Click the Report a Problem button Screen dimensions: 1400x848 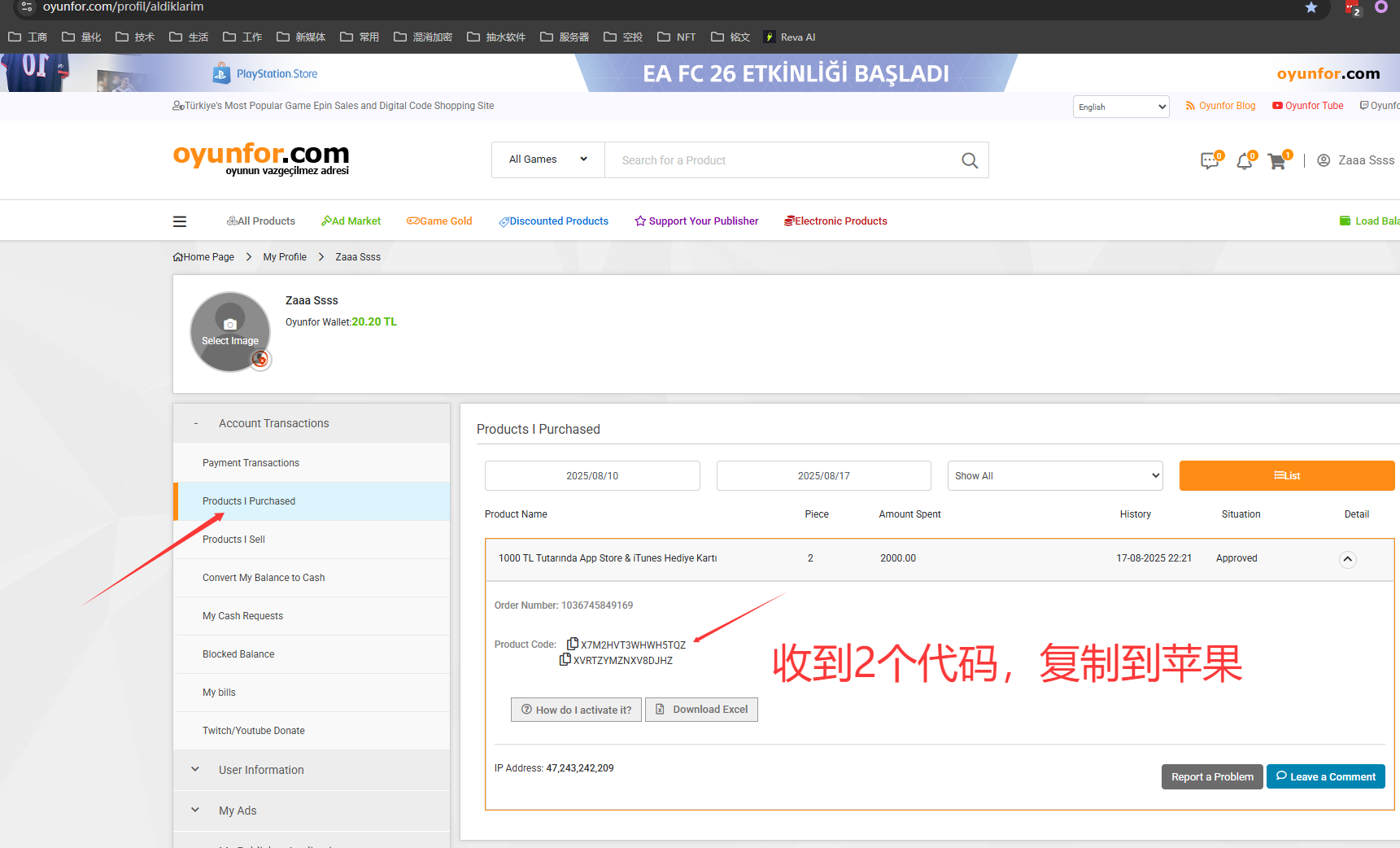click(1212, 777)
